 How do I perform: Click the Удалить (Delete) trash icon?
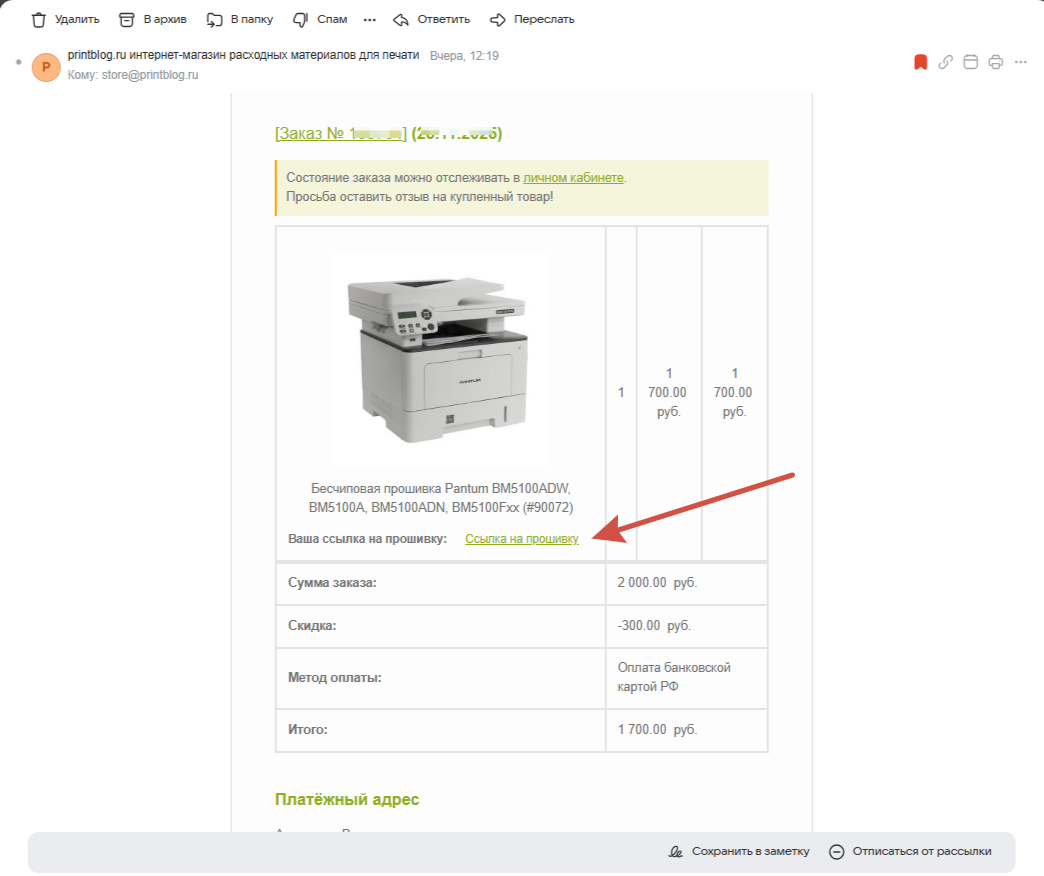point(39,20)
